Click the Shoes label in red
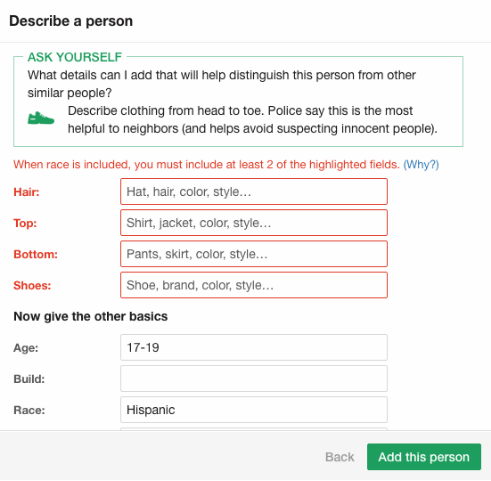 tap(32, 285)
